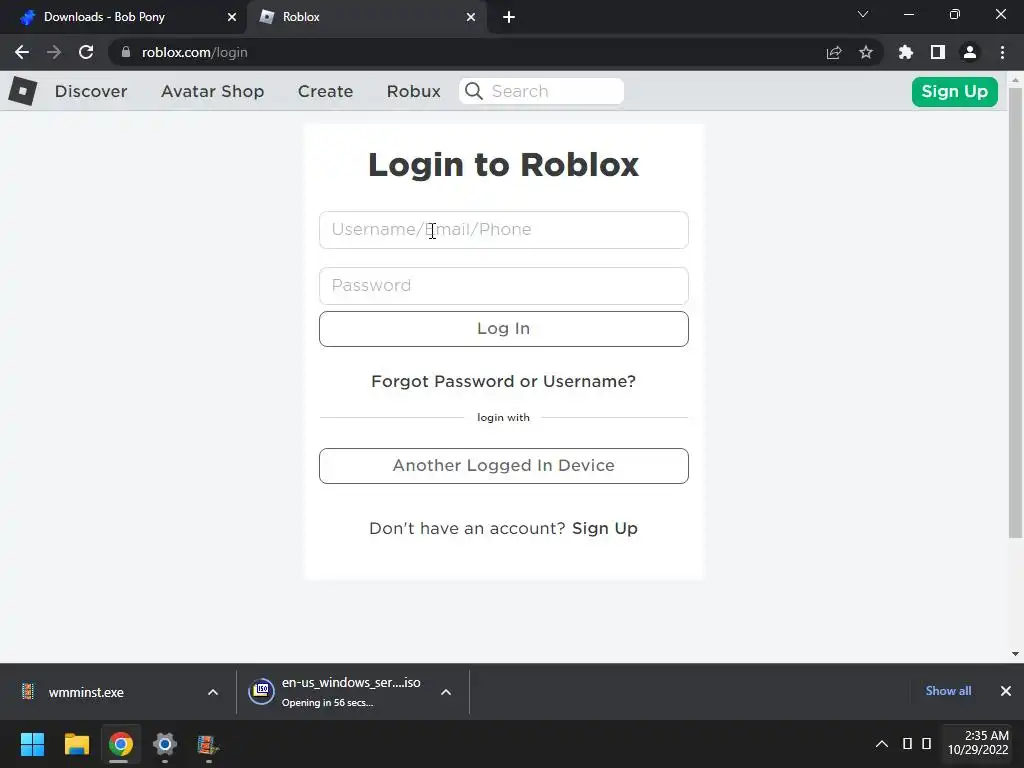The height and width of the screenshot is (768, 1024).
Task: Click Another Logged In Device button
Action: [504, 466]
